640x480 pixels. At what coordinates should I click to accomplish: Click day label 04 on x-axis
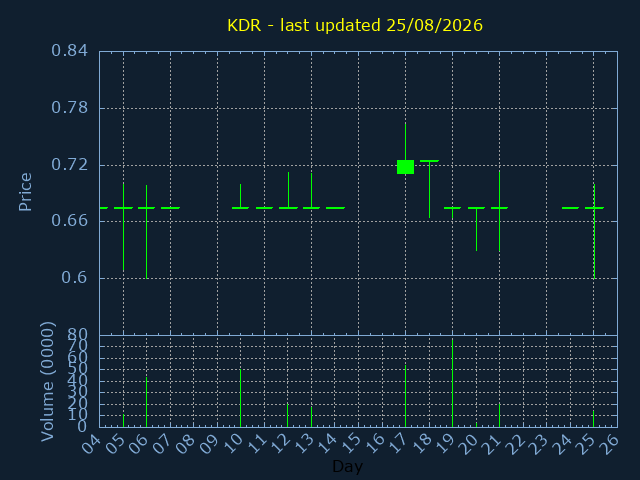pos(91,444)
